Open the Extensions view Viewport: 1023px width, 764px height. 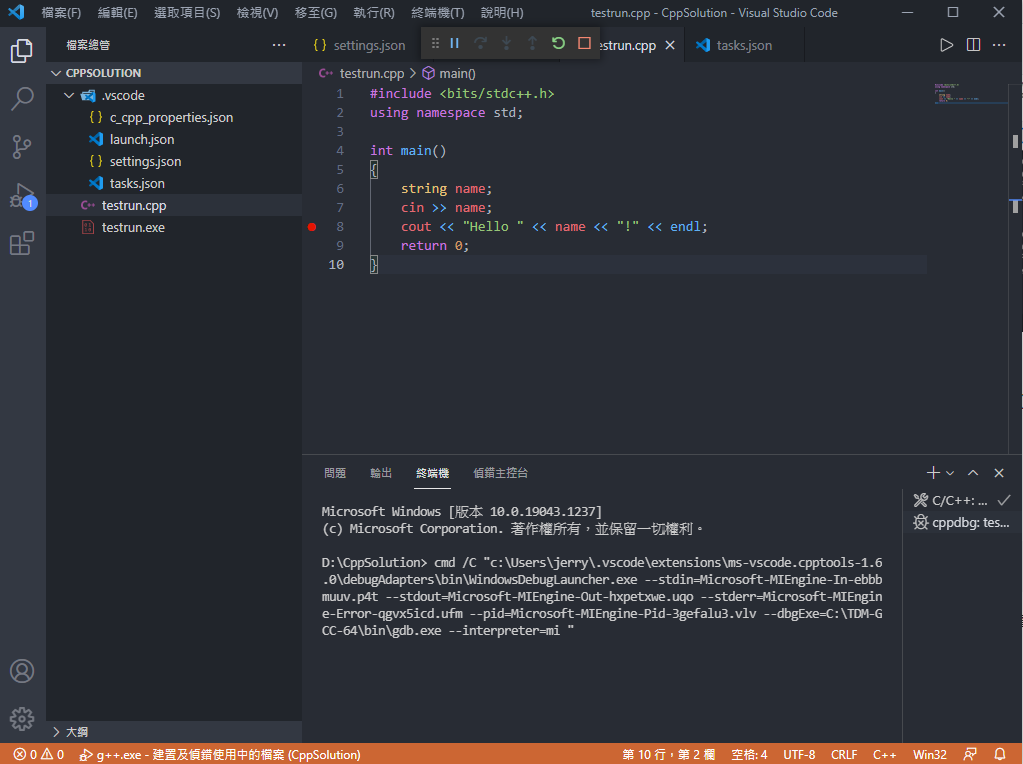[22, 243]
